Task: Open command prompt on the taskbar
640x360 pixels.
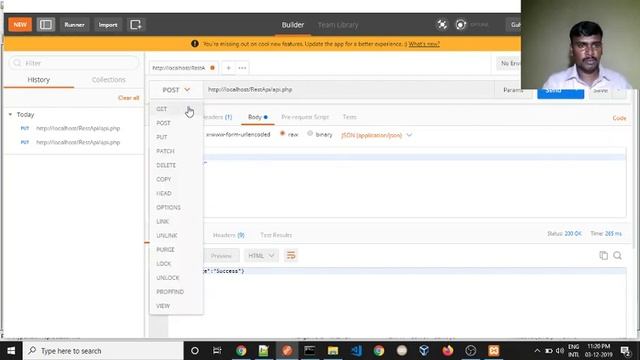Action: (x=309, y=351)
